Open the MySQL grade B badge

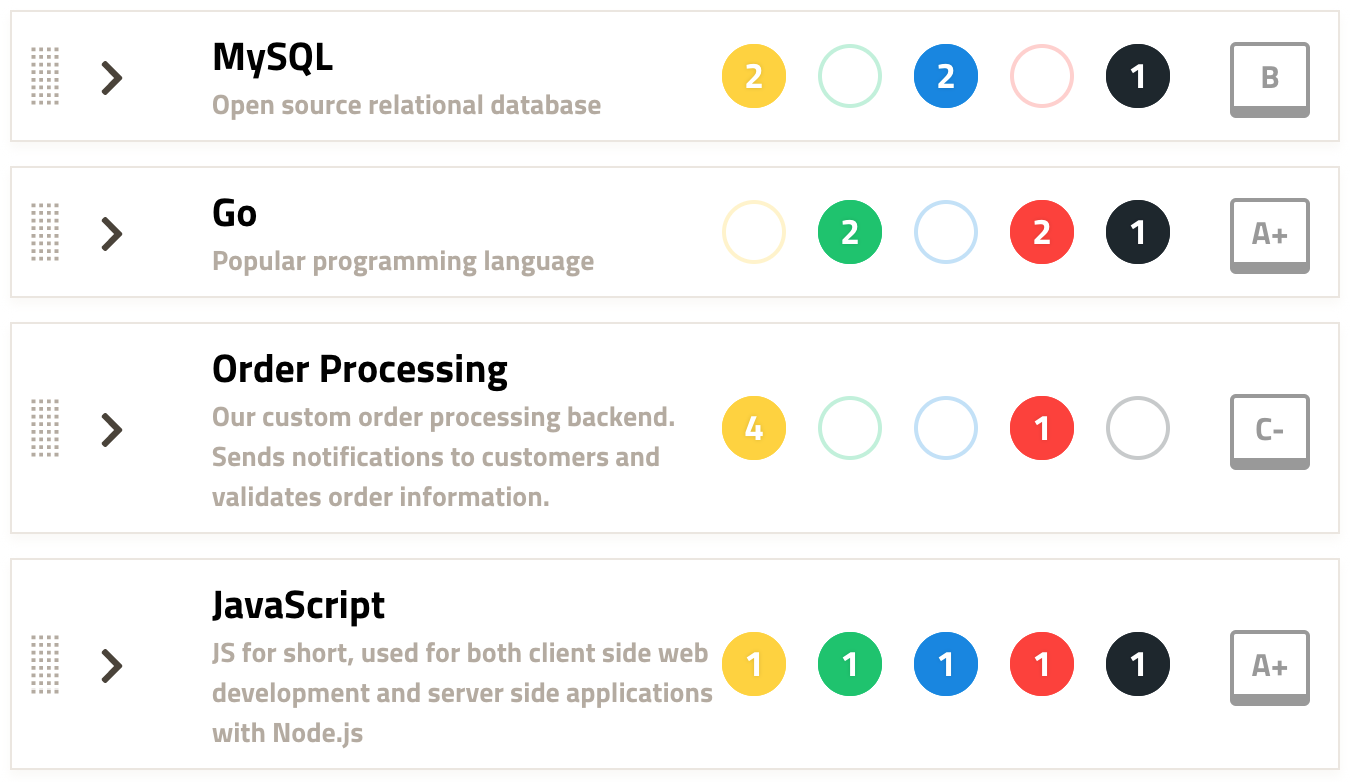1270,80
